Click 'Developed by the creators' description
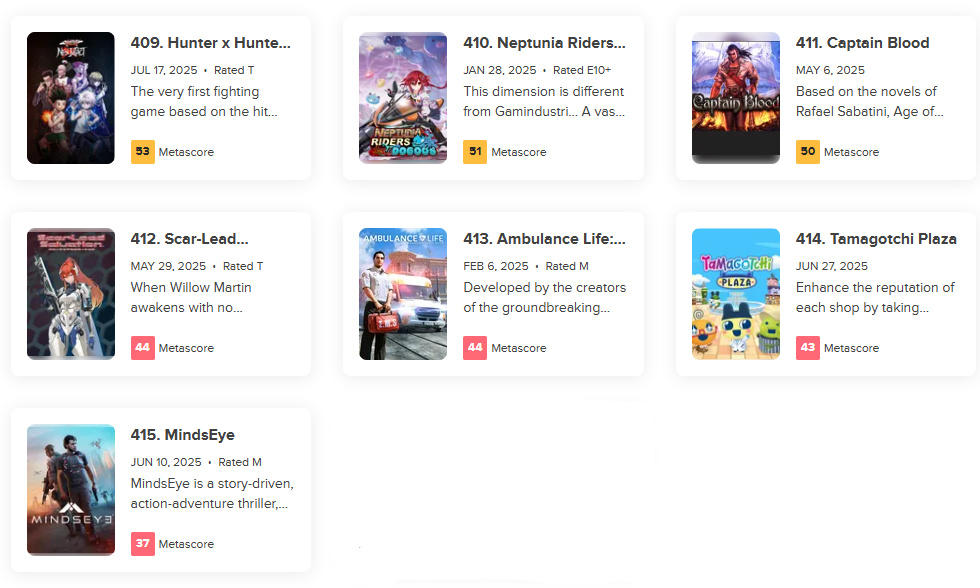The width and height of the screenshot is (980, 588). 544,298
